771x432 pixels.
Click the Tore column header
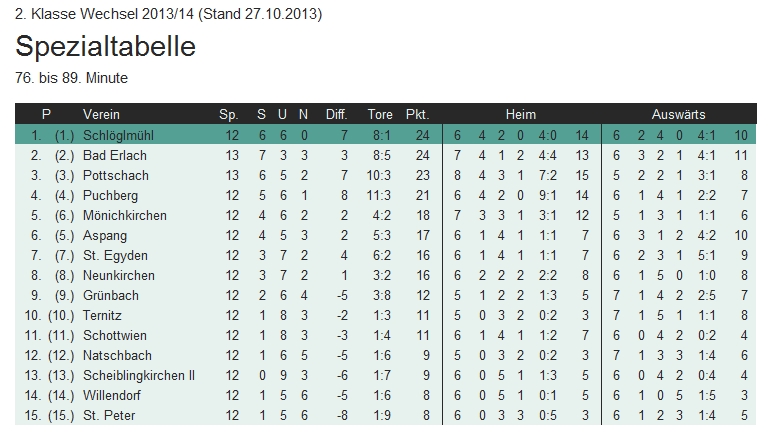point(380,114)
